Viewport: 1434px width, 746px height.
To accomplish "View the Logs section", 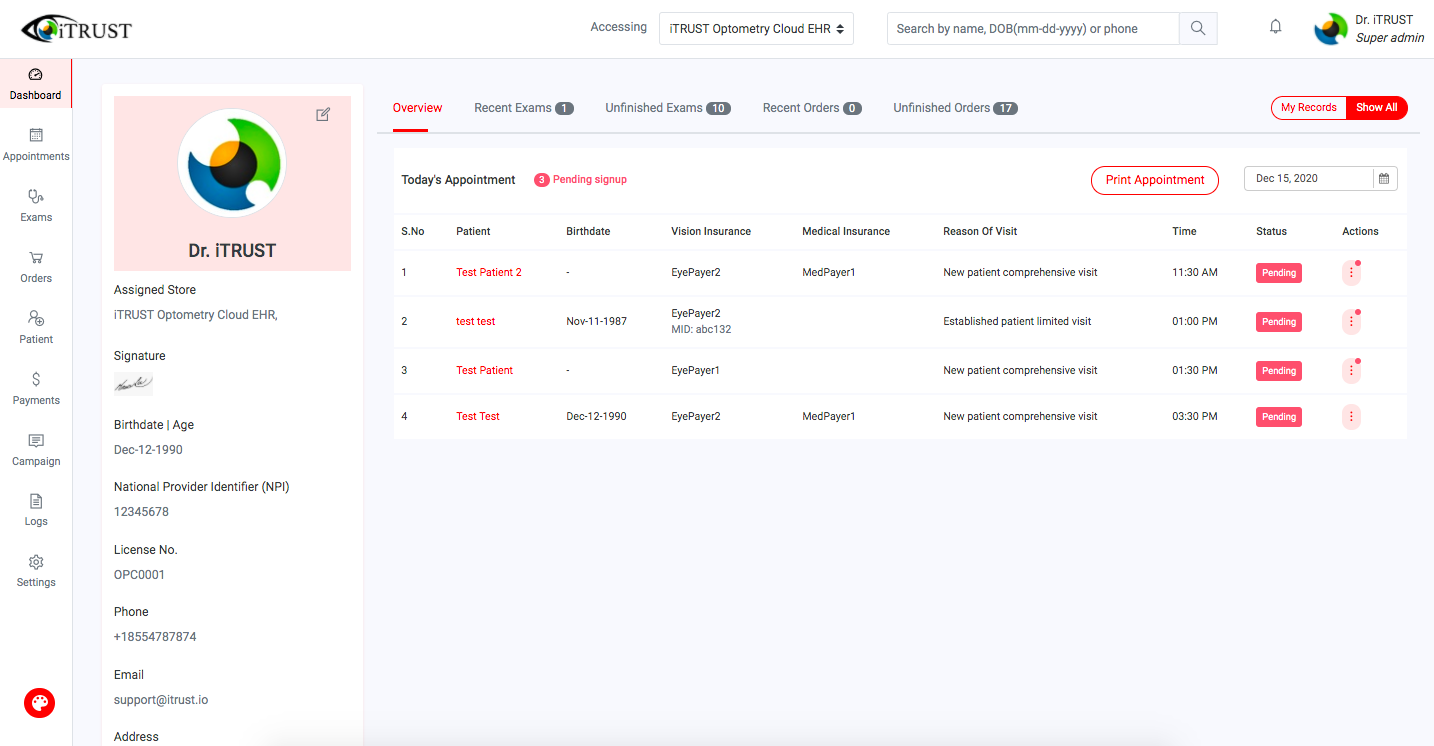I will 36,511.
